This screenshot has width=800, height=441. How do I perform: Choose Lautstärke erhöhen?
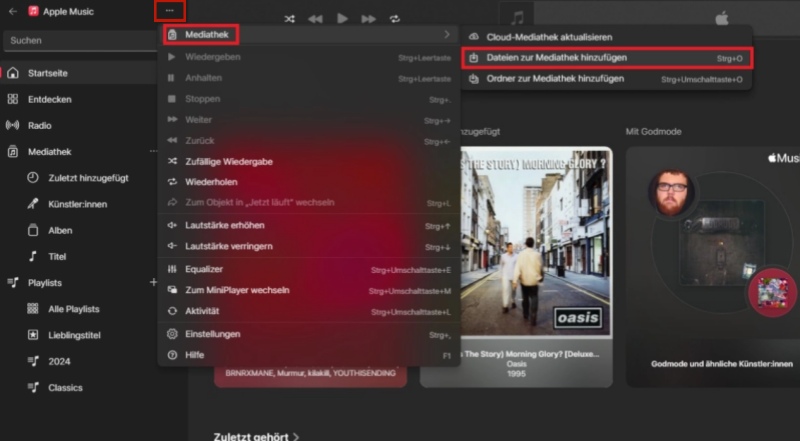pyautogui.click(x=309, y=226)
